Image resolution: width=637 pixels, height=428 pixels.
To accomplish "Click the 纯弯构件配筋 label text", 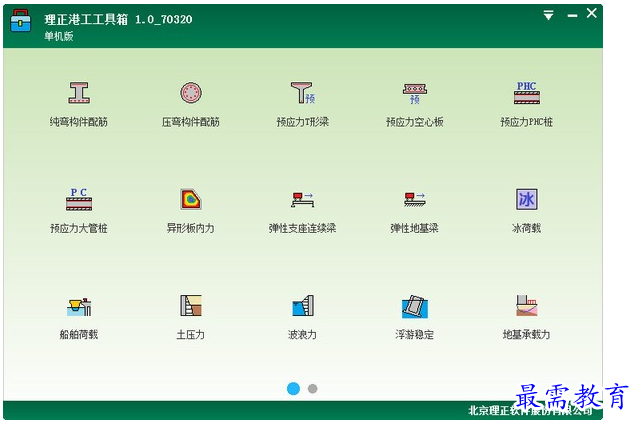I will (79, 122).
